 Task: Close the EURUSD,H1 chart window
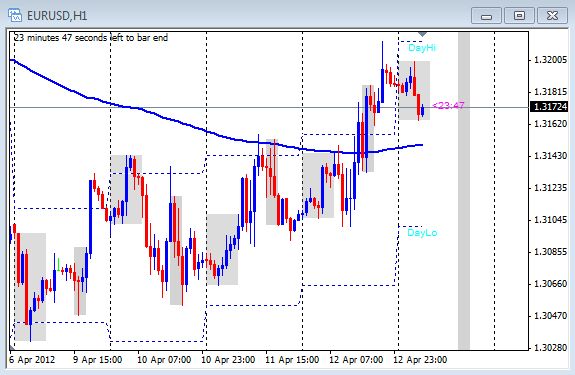click(x=552, y=16)
